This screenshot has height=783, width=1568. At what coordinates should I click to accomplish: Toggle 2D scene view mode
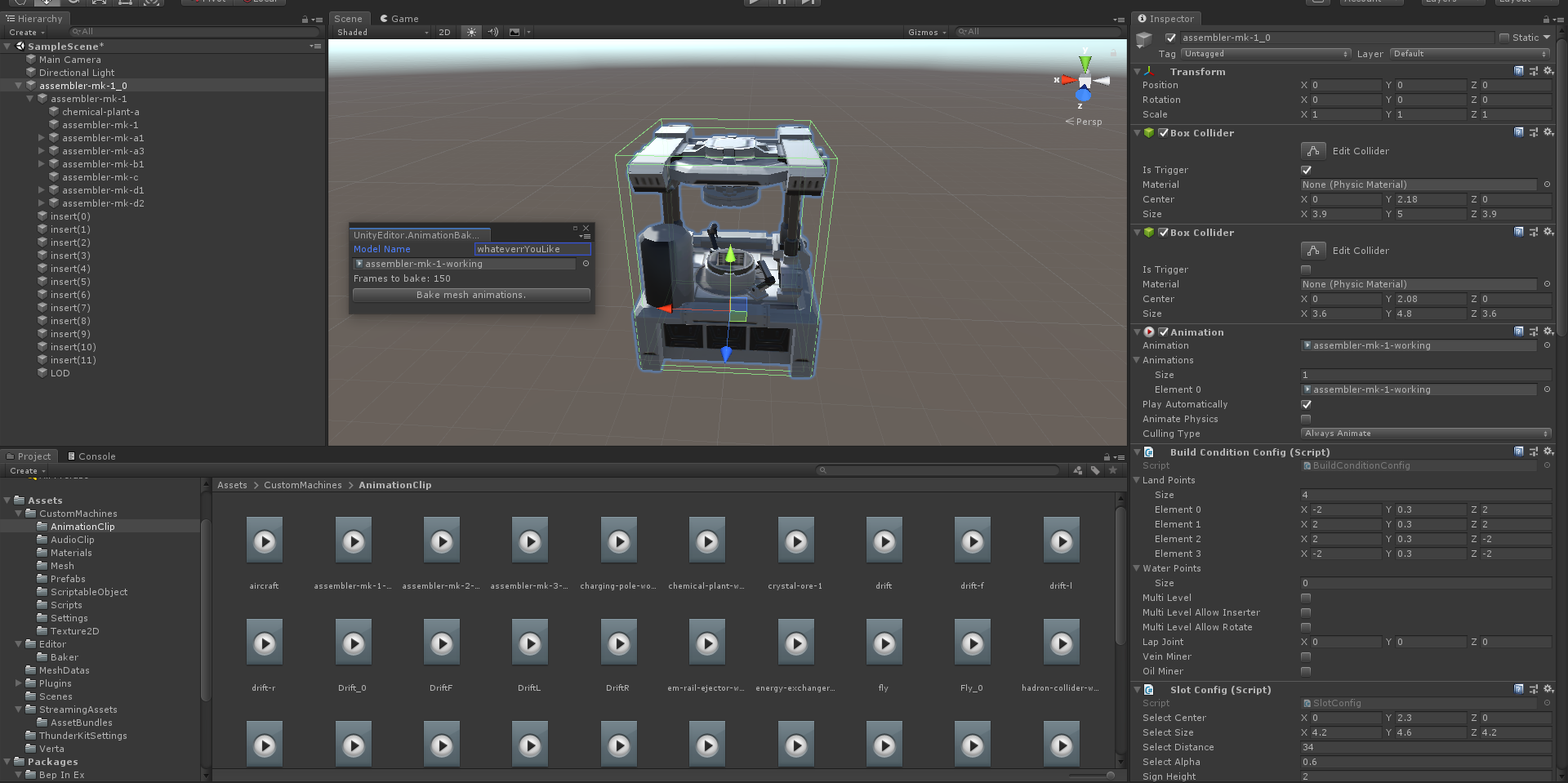click(x=444, y=32)
